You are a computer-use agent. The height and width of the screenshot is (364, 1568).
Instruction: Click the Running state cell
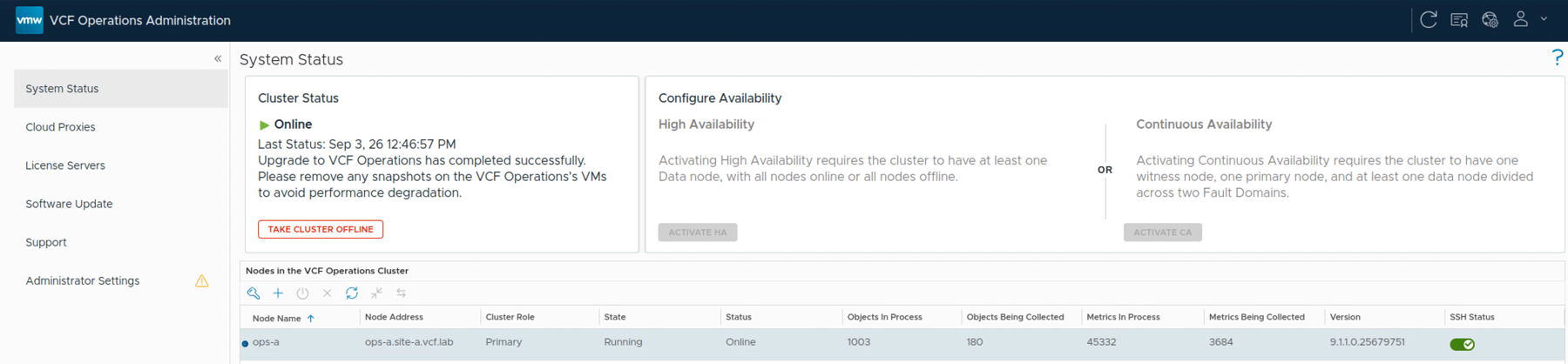click(x=623, y=342)
